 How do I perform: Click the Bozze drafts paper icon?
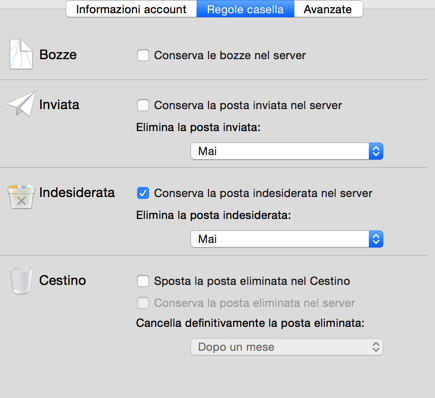[x=21, y=54]
